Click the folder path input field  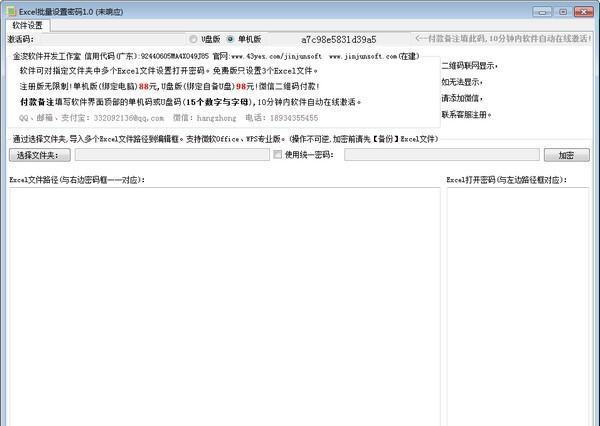coord(172,155)
